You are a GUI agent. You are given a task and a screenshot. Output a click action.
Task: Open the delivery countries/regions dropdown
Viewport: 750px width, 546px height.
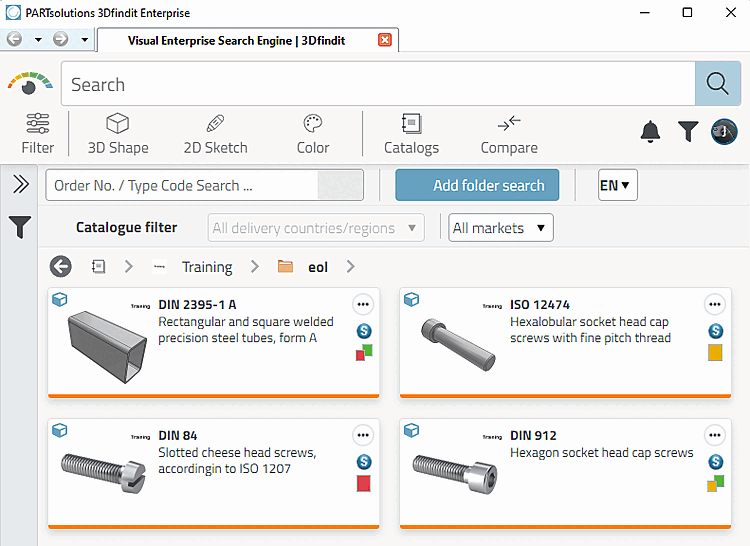click(316, 228)
